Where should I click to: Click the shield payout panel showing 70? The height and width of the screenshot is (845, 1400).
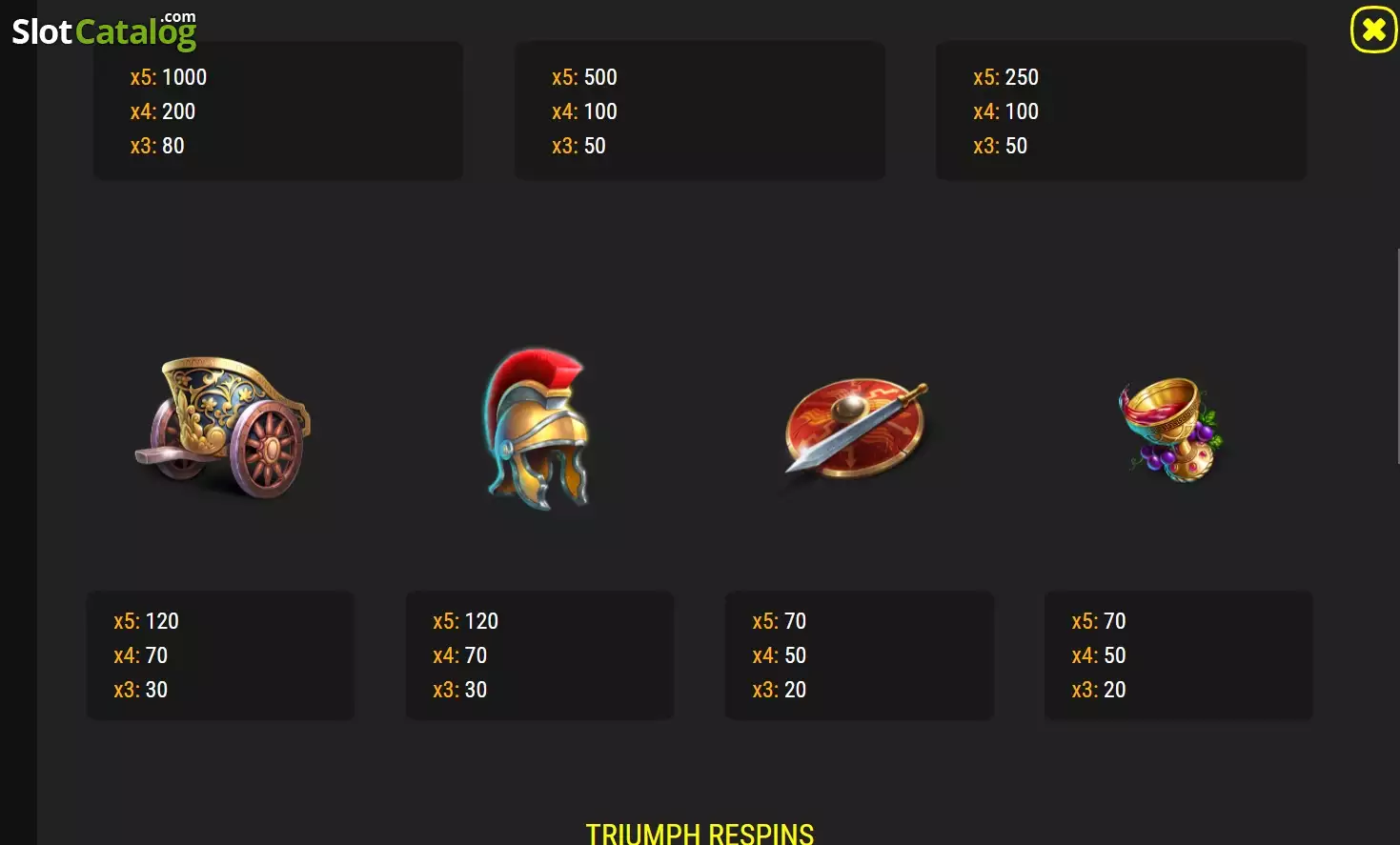[859, 655]
